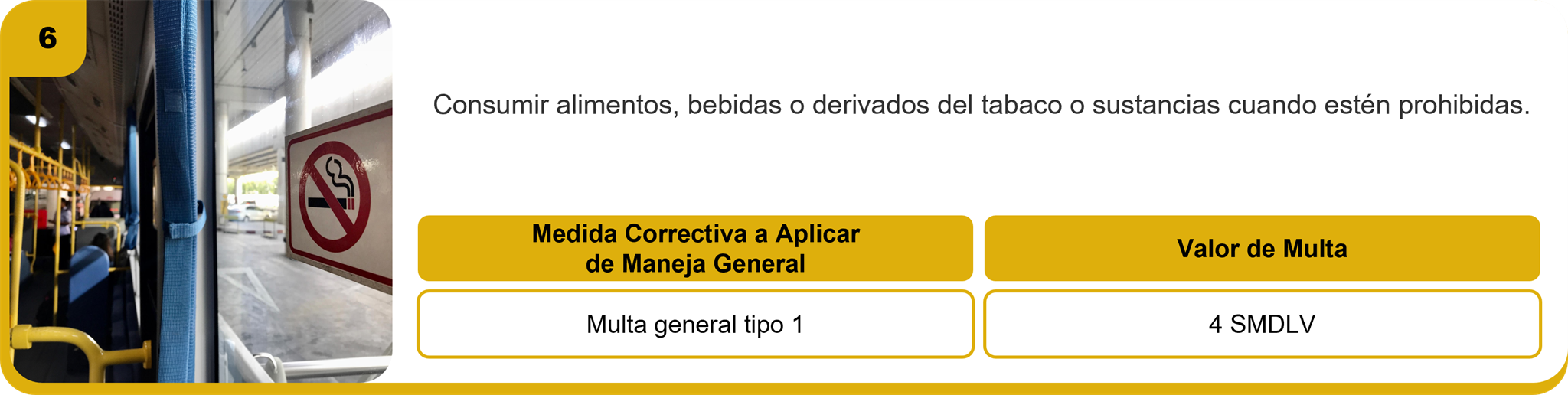Click the "Medida Correctiva a Aplicar" header
Viewport: 1568px width, 395px height.
pyautogui.click(x=695, y=248)
